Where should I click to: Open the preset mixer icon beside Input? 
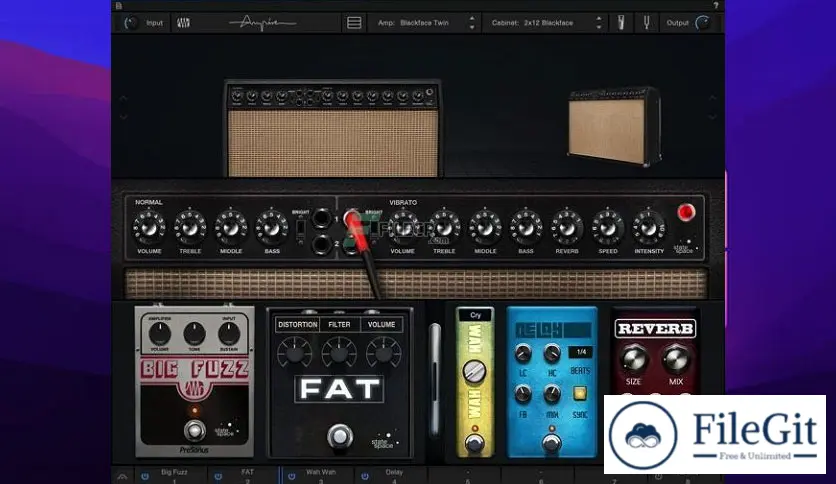[x=183, y=23]
